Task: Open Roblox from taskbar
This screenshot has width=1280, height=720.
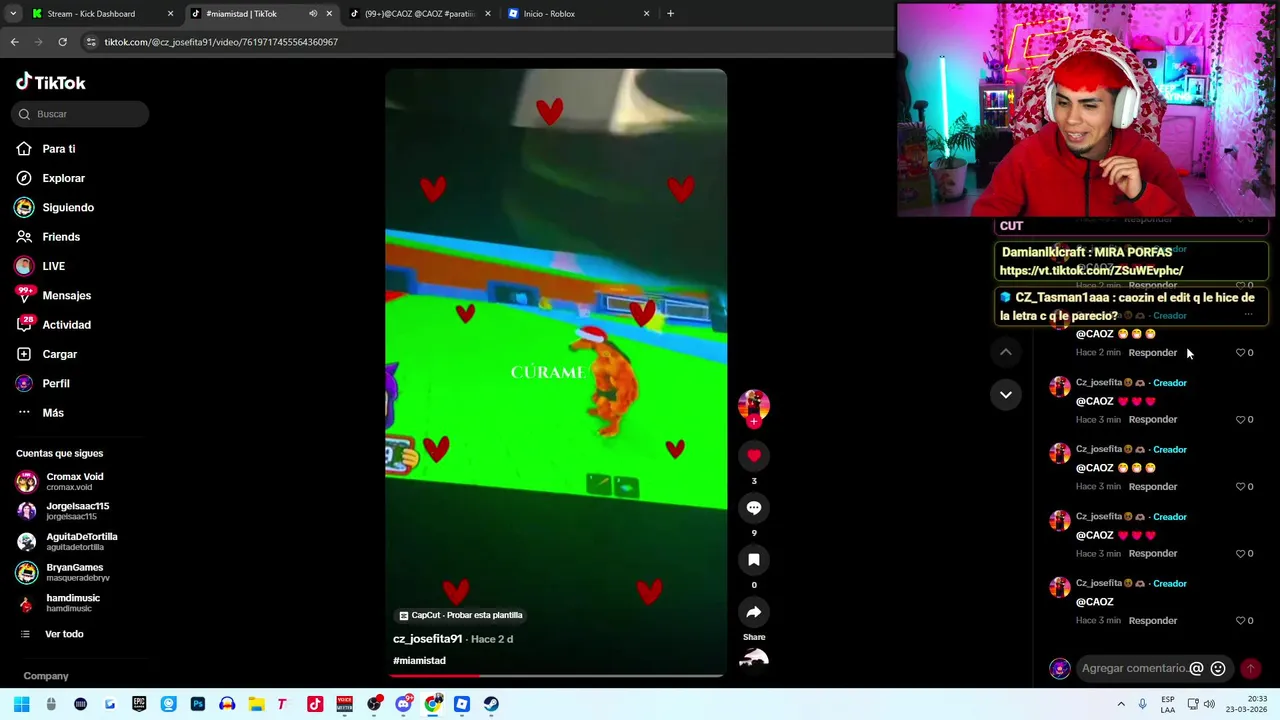Action: [462, 704]
